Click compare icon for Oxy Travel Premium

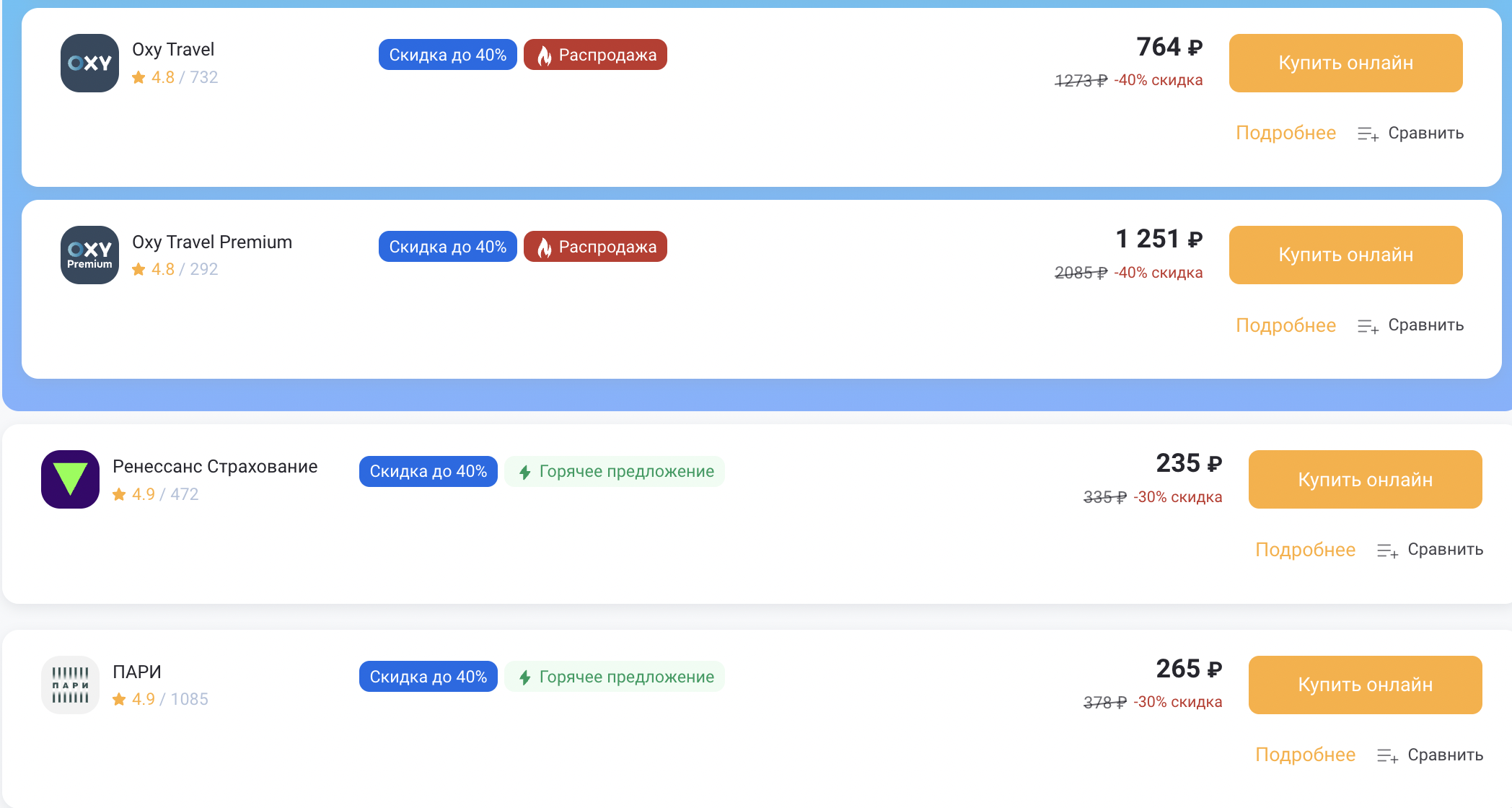click(1368, 326)
